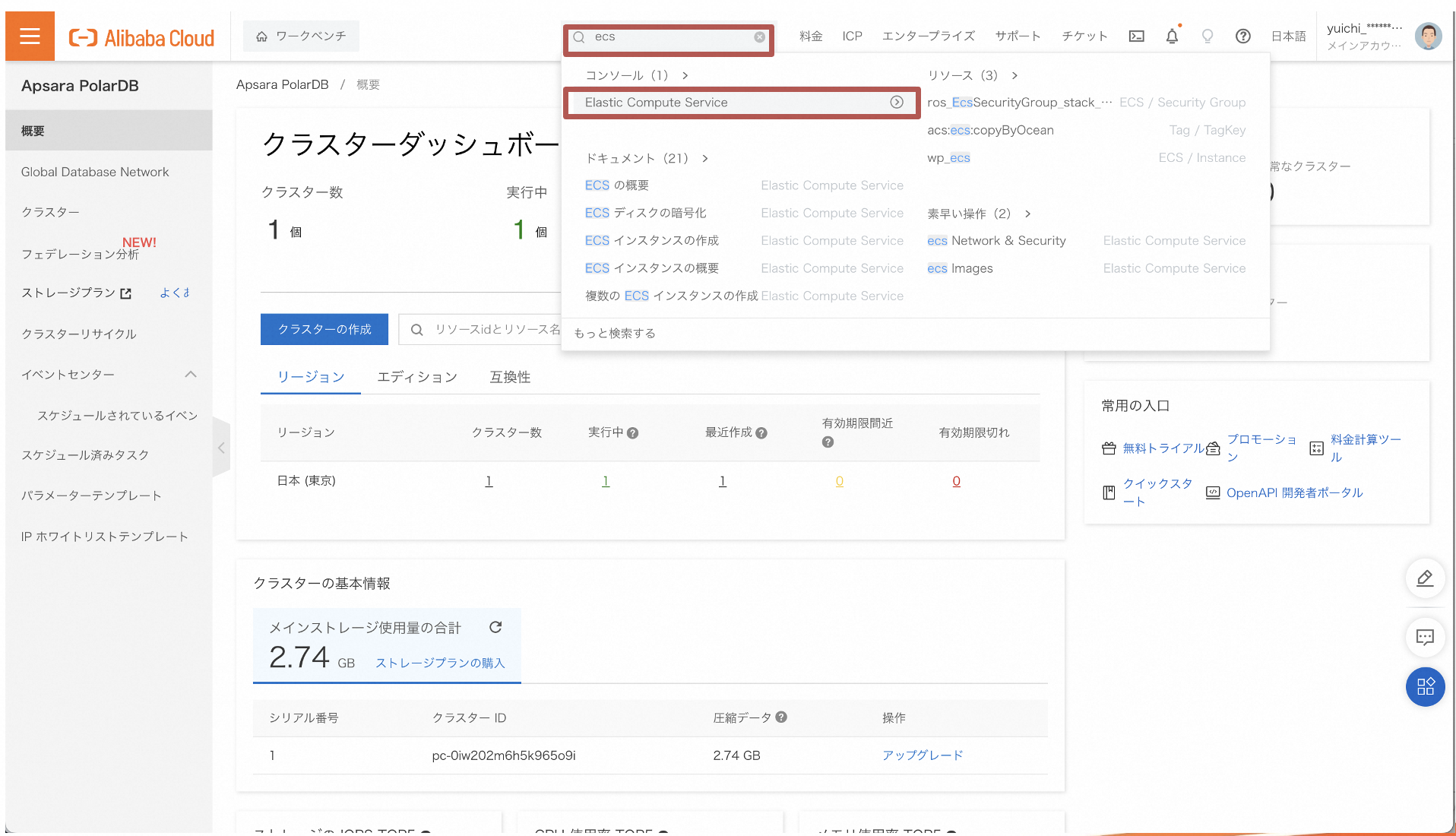This screenshot has height=836, width=1456.
Task: Collapse the イベントセンター sidebar section
Action: coord(191,374)
